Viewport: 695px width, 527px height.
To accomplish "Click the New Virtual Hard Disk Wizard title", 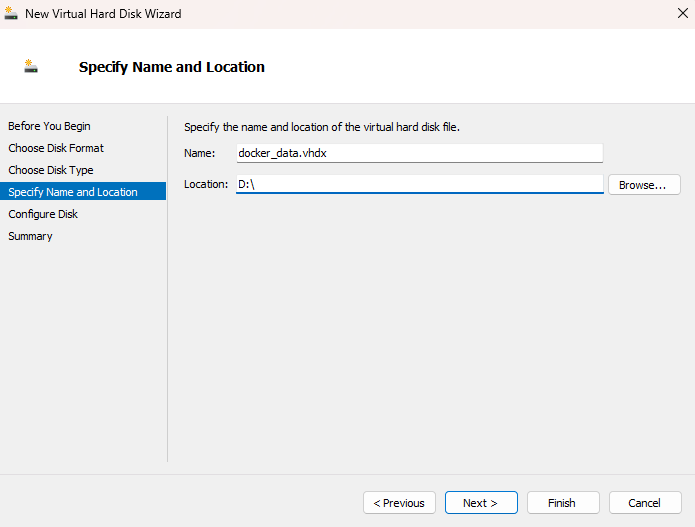I will click(103, 14).
